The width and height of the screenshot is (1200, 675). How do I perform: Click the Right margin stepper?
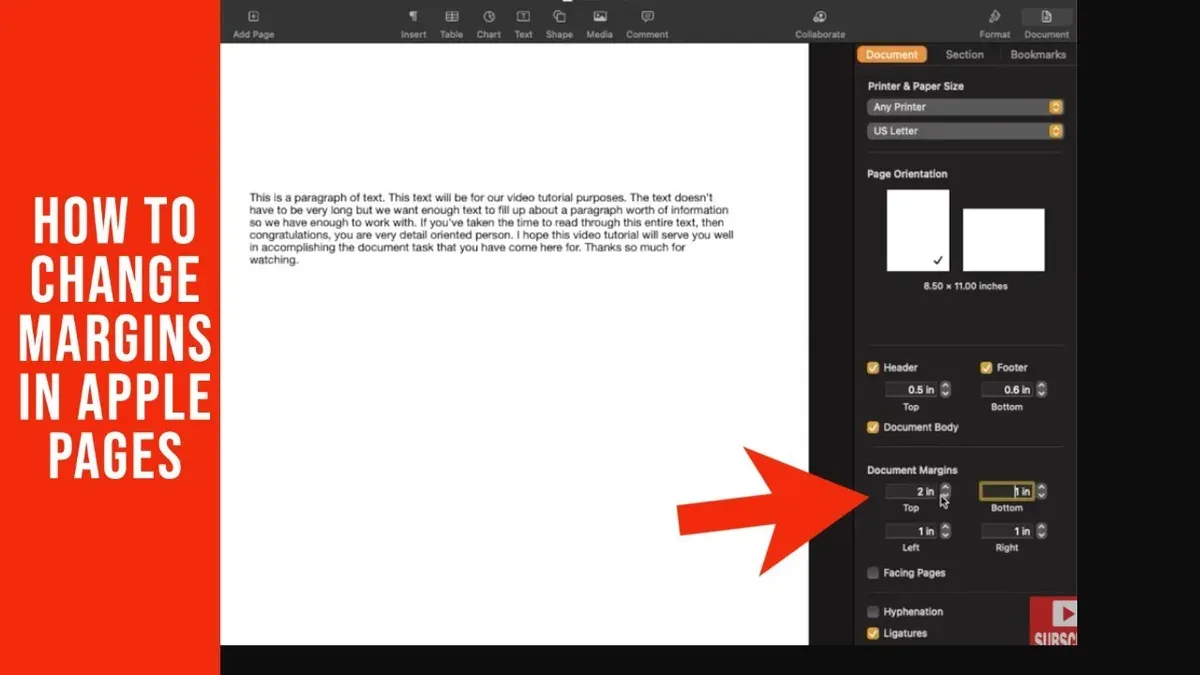pos(1042,531)
